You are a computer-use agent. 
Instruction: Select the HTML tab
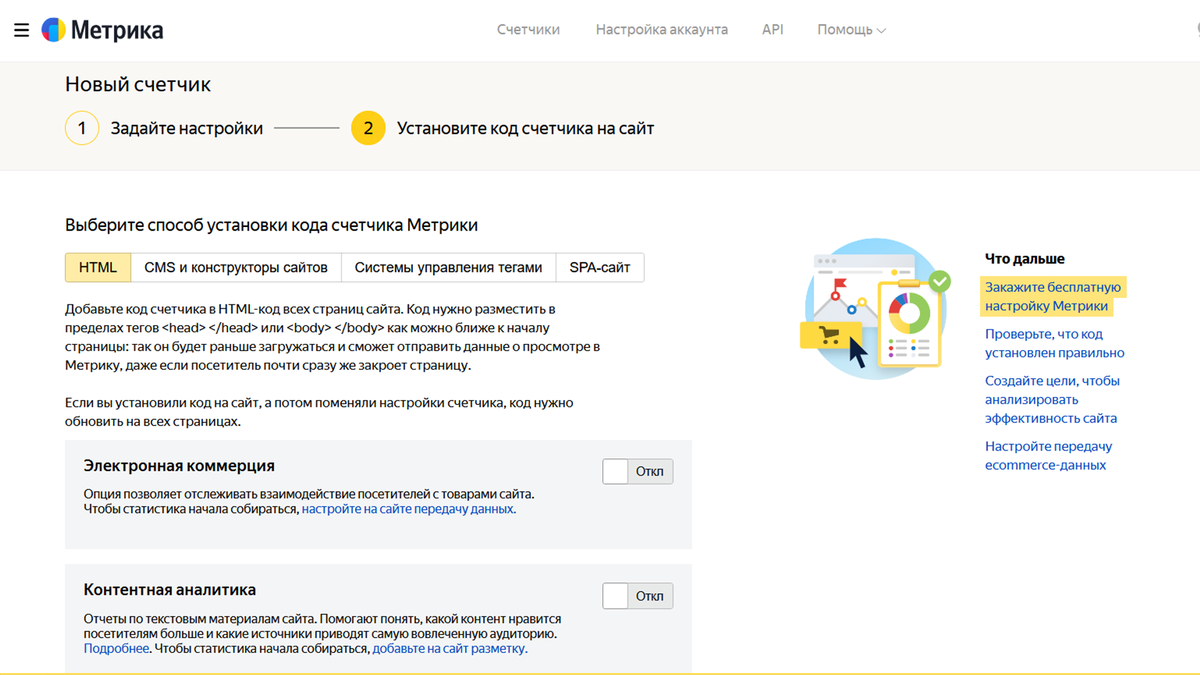point(98,267)
